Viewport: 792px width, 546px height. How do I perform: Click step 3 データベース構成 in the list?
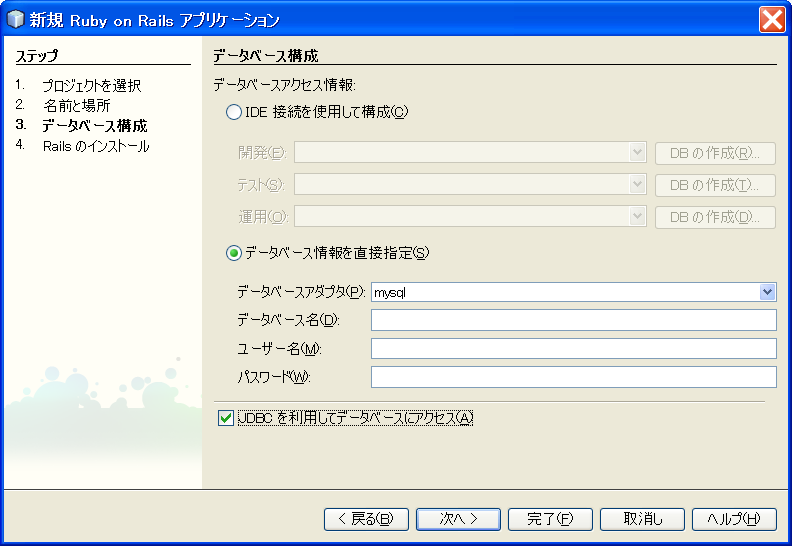[94, 126]
